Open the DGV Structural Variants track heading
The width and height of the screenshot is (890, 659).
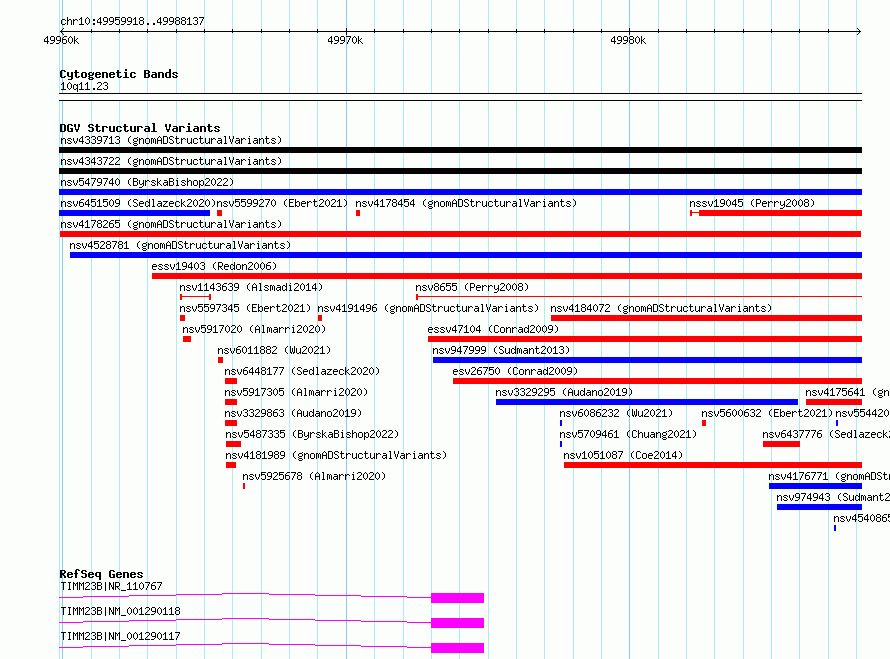tap(140, 128)
